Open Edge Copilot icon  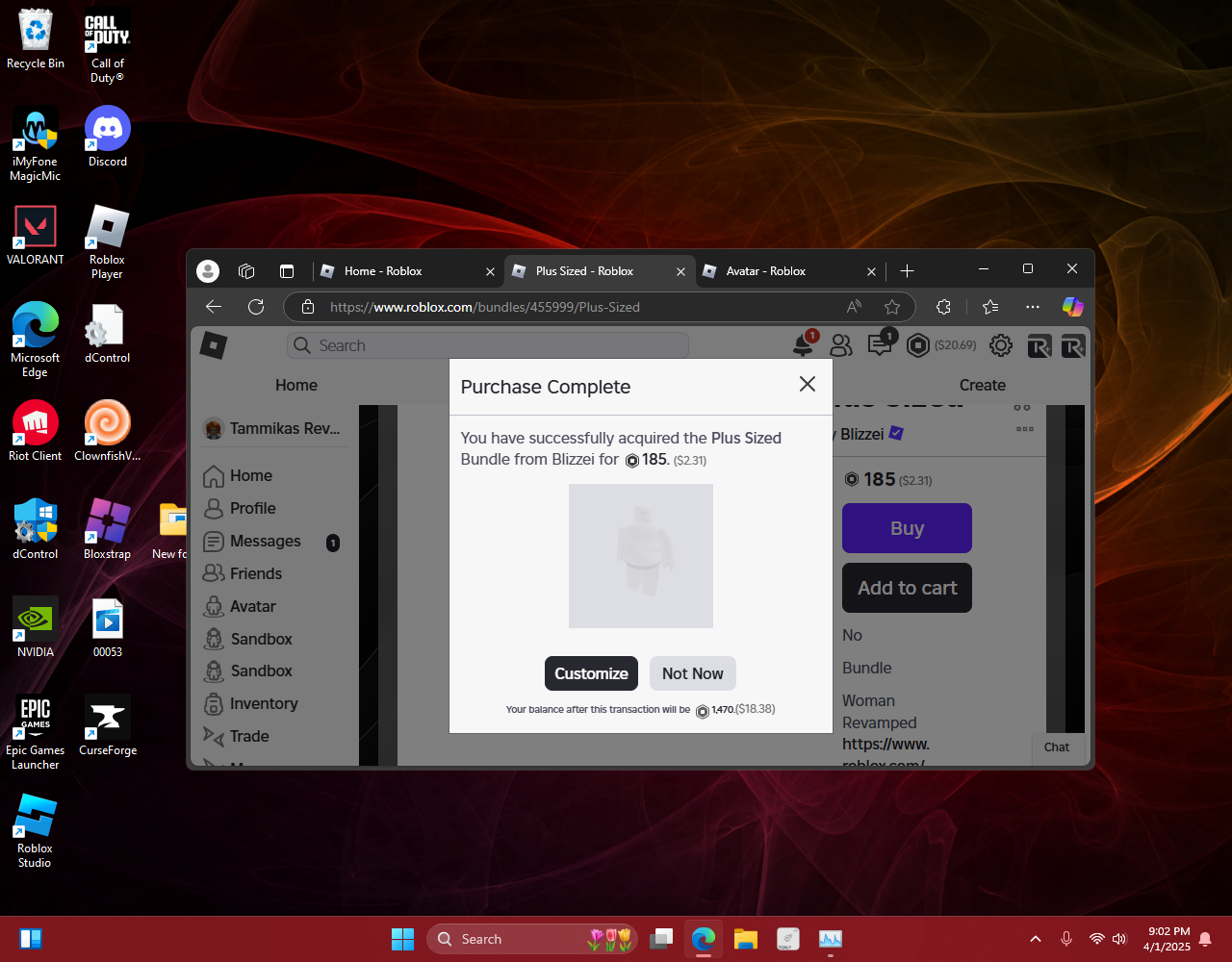point(1072,307)
